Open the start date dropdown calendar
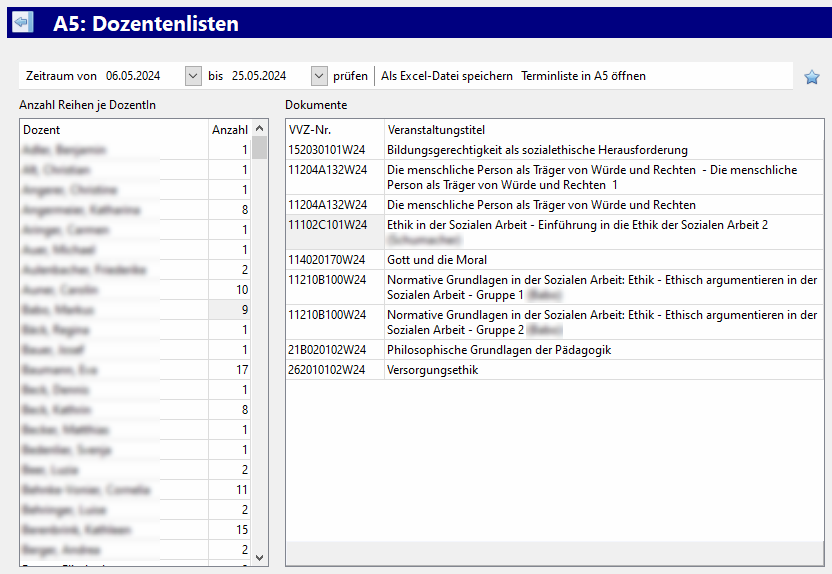 pos(193,76)
